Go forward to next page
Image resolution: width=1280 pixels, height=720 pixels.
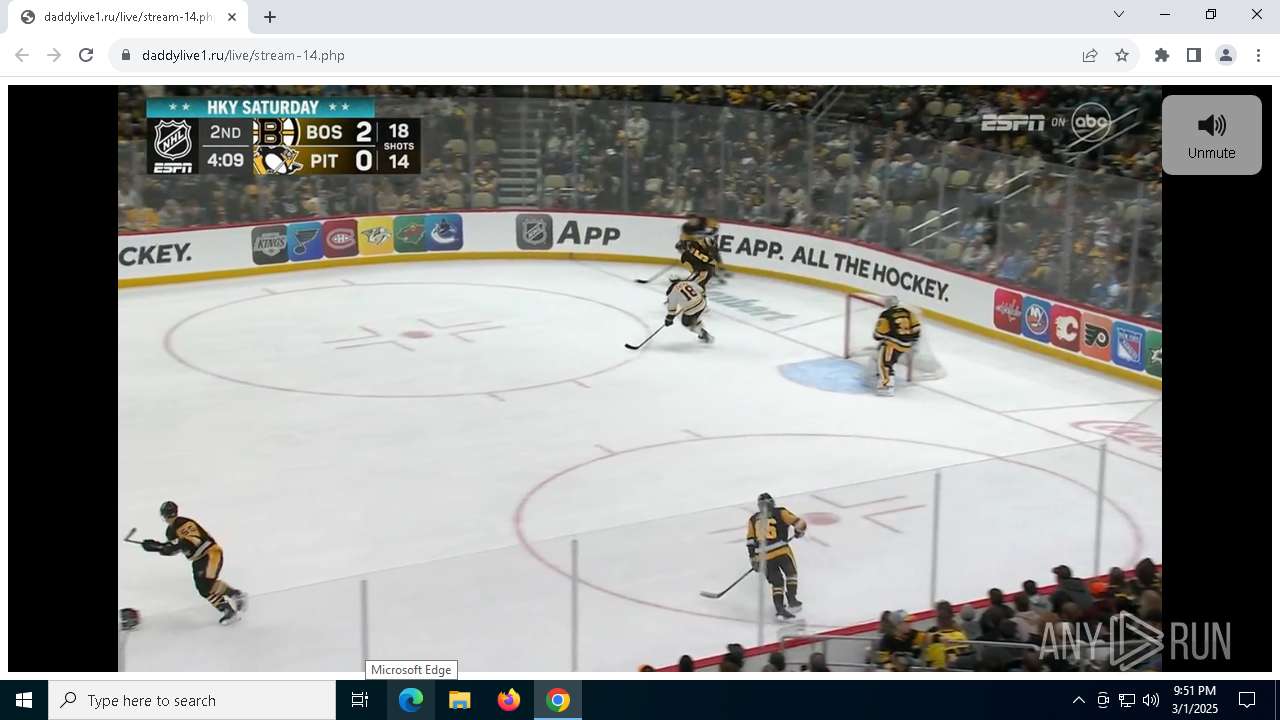(54, 55)
